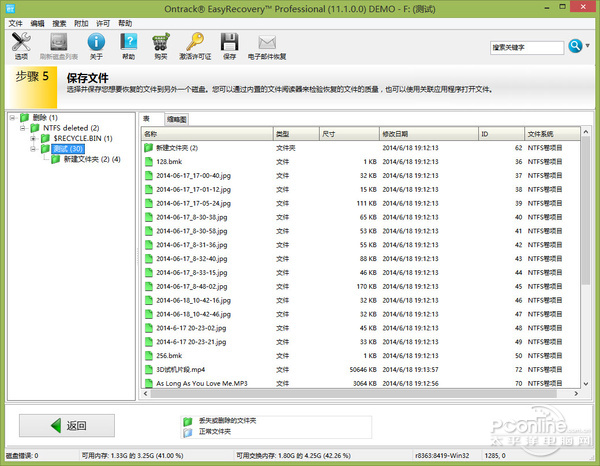Select file 2014-06-17_8-33-15.jpg
This screenshot has width=600, height=466.
(192, 272)
